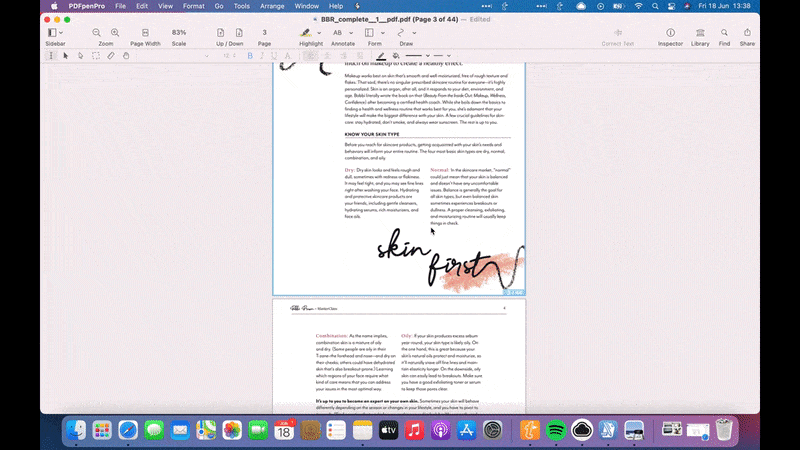Image resolution: width=800 pixels, height=450 pixels.
Task: Select the Form tool icon
Action: pyautogui.click(x=369, y=33)
